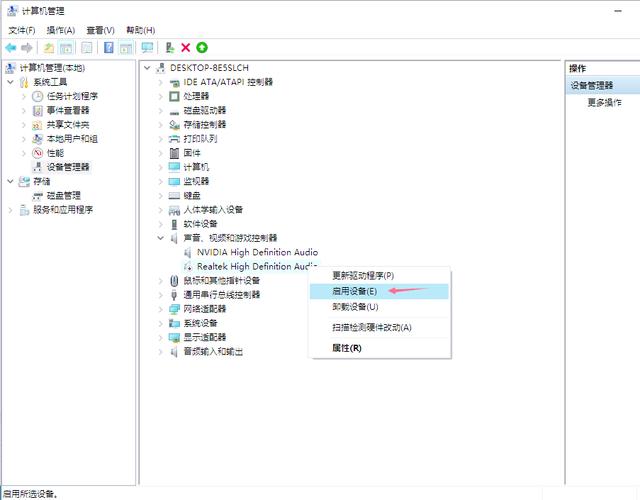Select the 存储控制器 device category
The height and width of the screenshot is (500, 640).
pyautogui.click(x=204, y=124)
